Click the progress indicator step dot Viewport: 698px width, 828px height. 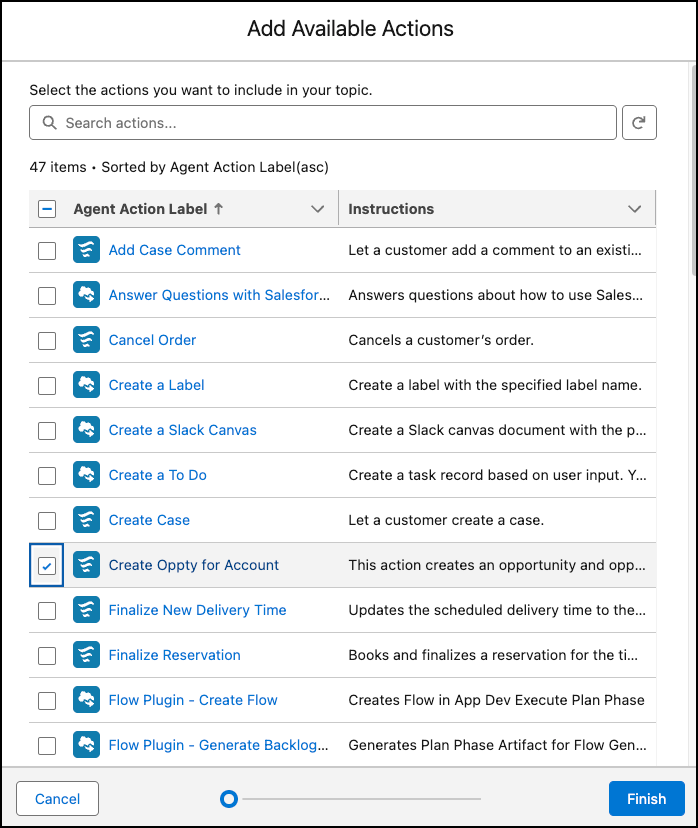[x=229, y=799]
